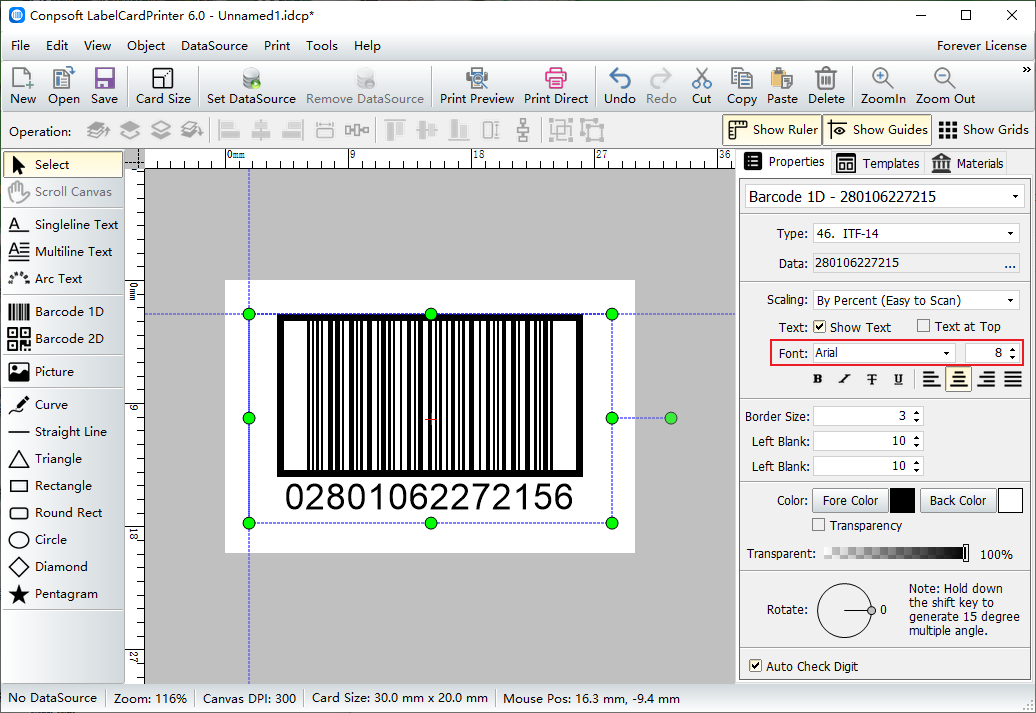This screenshot has height=713, width=1036.
Task: Choose the Barcode 2D tool
Action: 63,338
